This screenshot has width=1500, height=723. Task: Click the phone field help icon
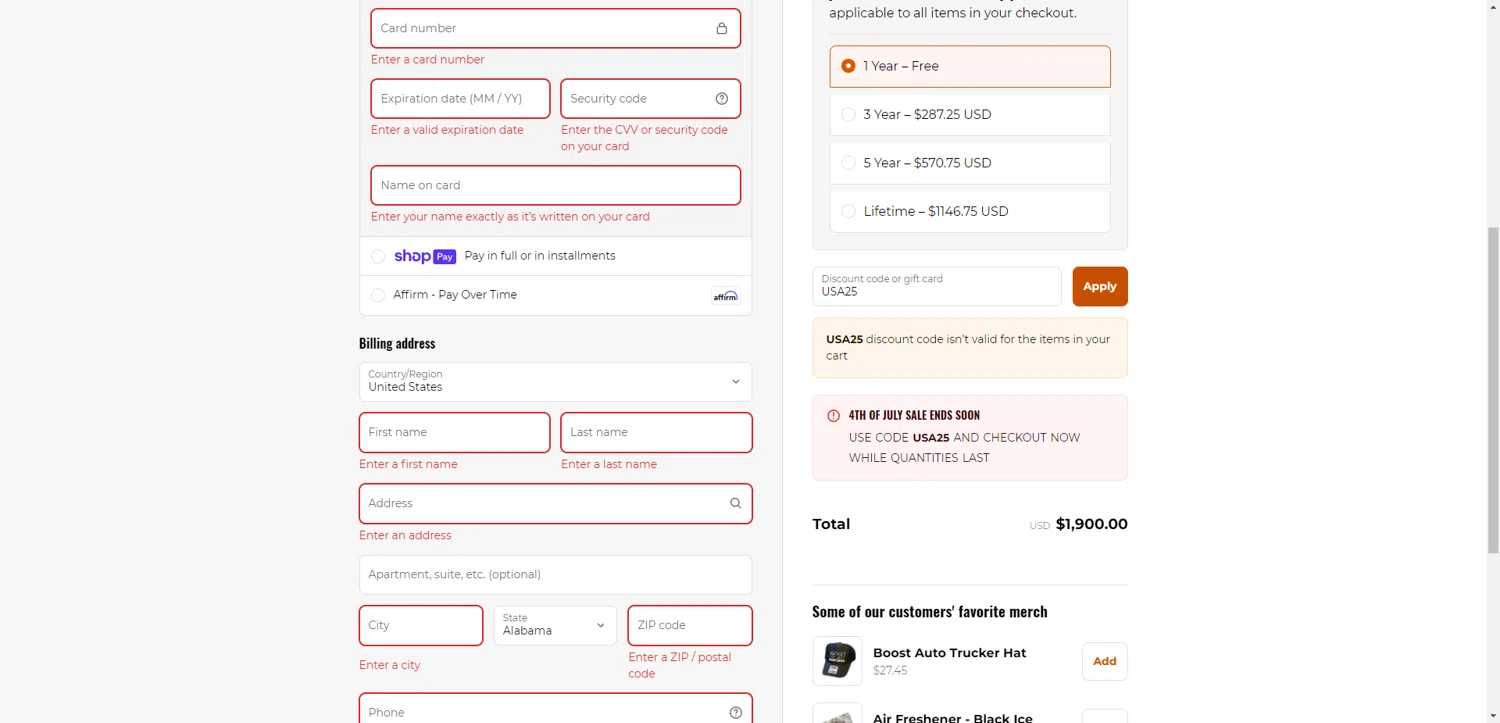[x=735, y=712]
